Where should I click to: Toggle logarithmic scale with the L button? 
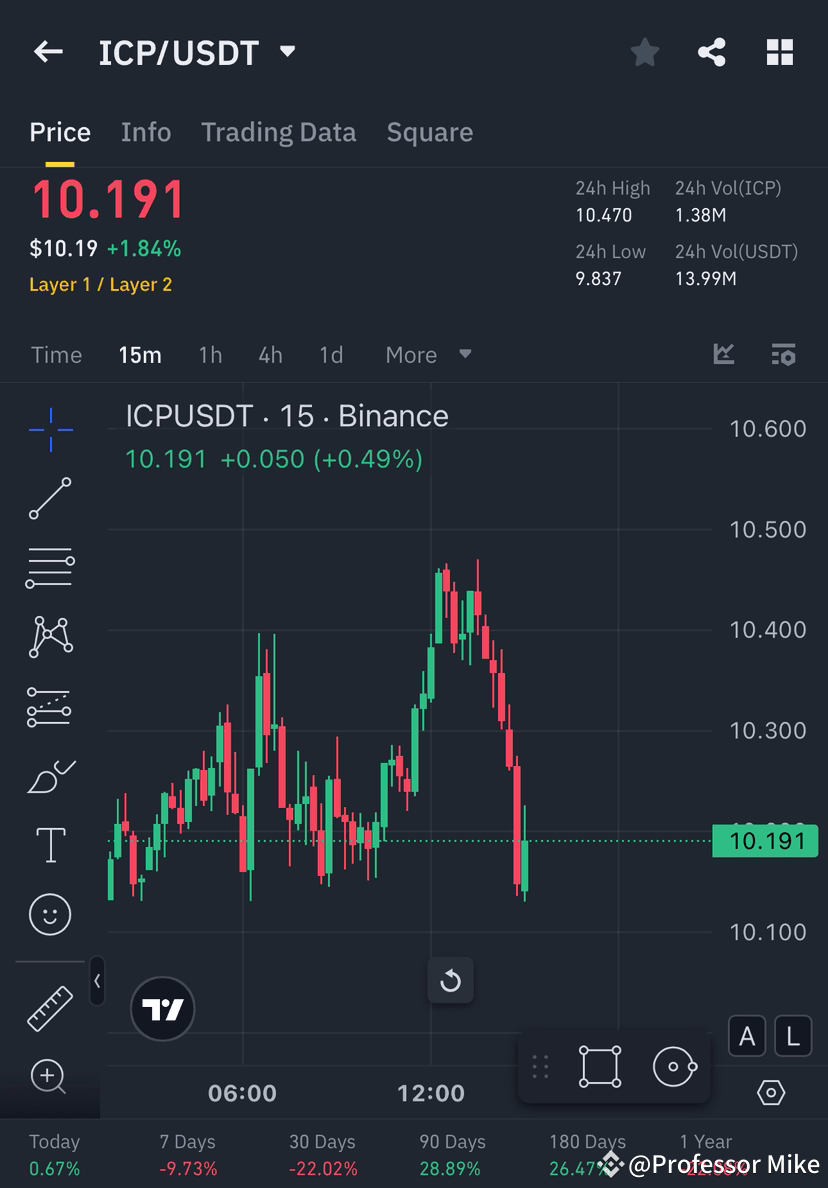[x=793, y=1036]
